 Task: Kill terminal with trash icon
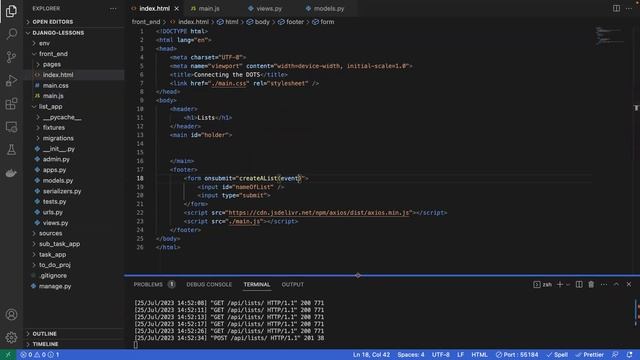pos(591,284)
